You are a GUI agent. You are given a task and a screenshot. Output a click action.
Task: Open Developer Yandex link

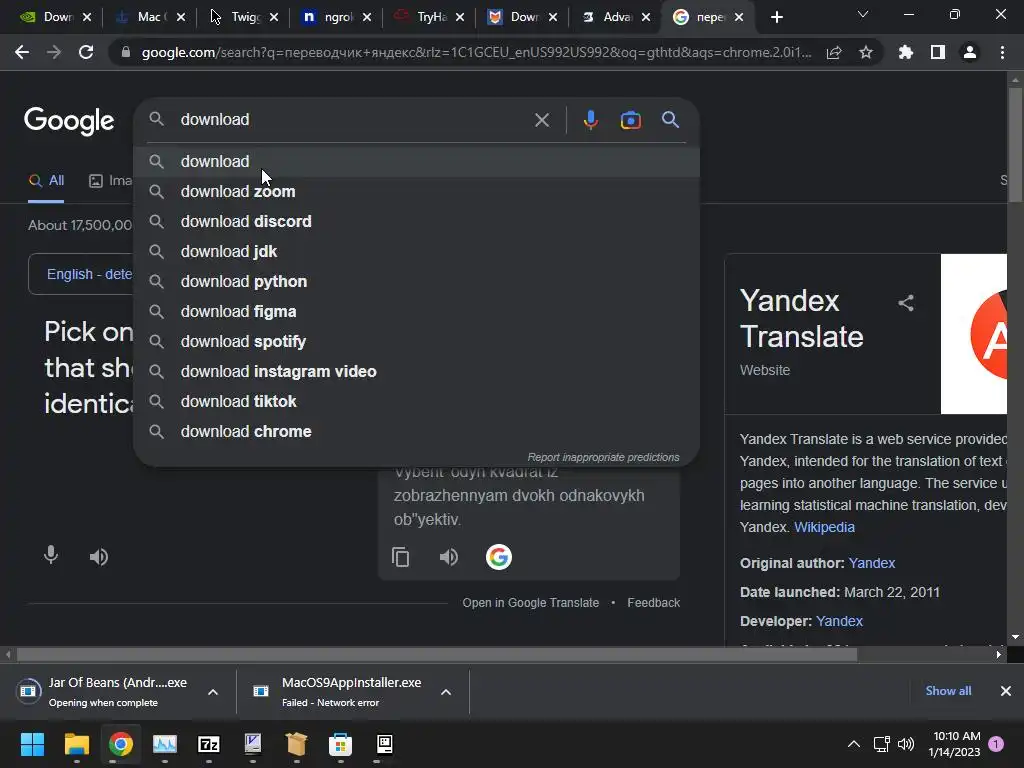(x=839, y=621)
